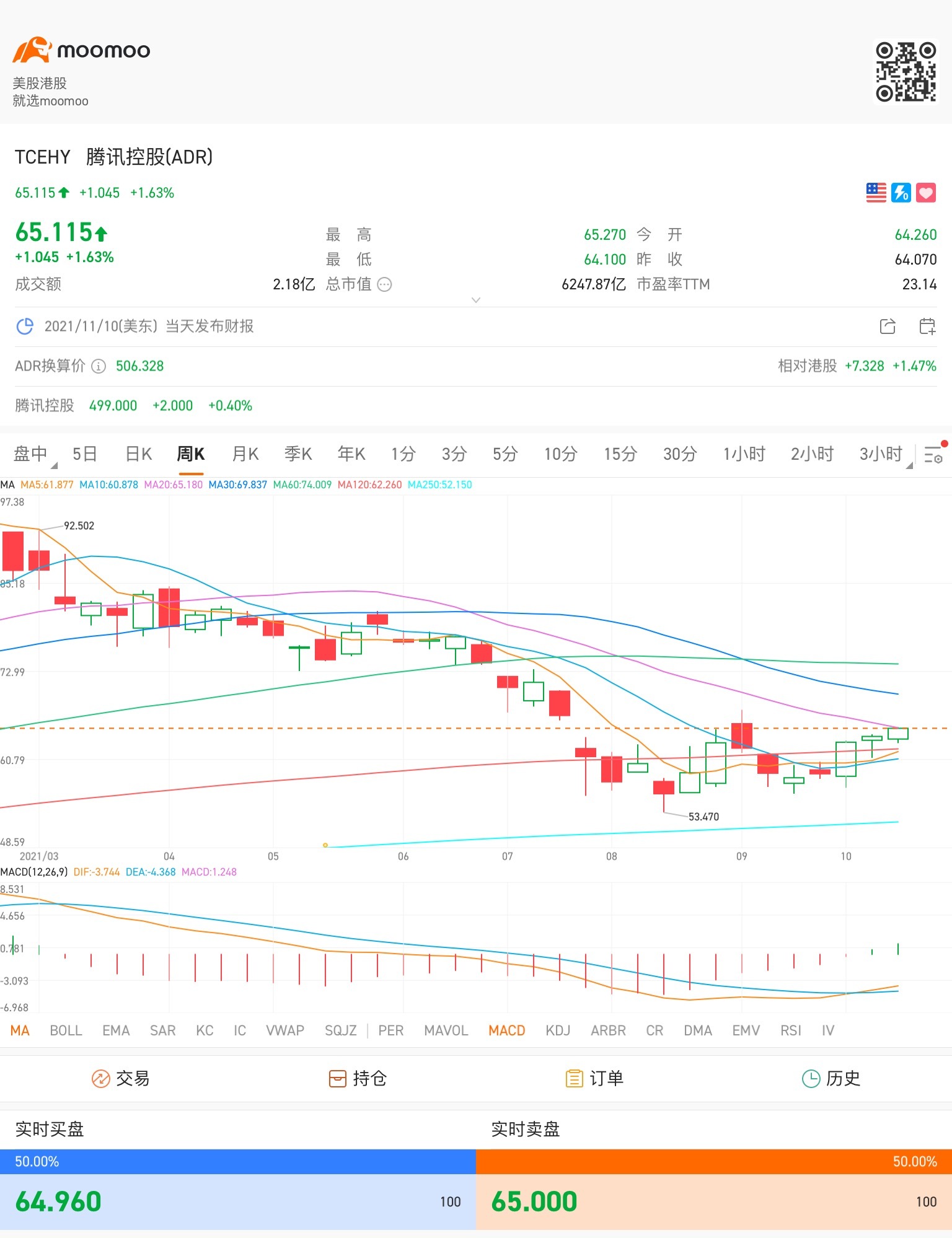Tap the moomoo logo

(81, 50)
